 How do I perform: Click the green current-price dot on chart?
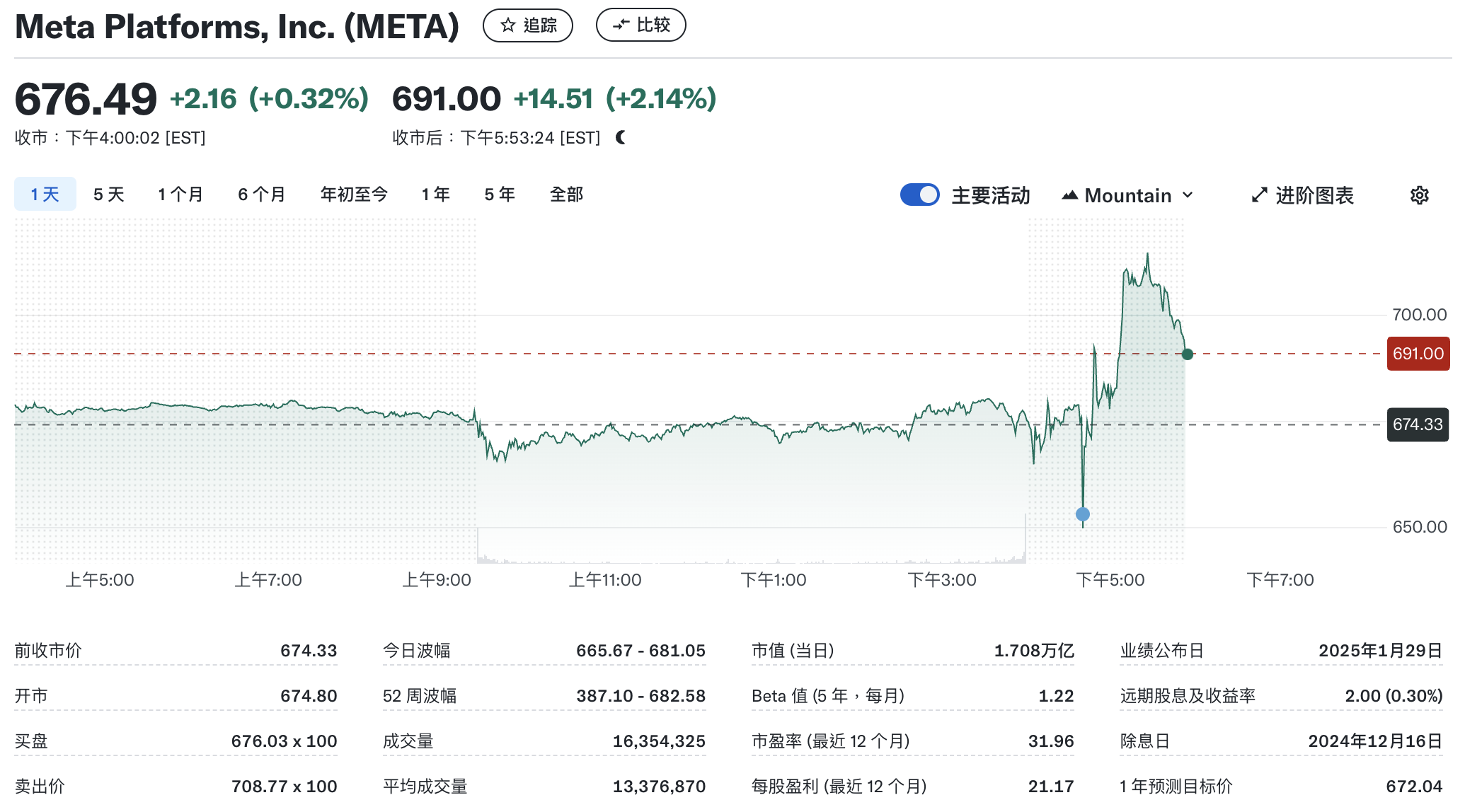(x=1187, y=354)
